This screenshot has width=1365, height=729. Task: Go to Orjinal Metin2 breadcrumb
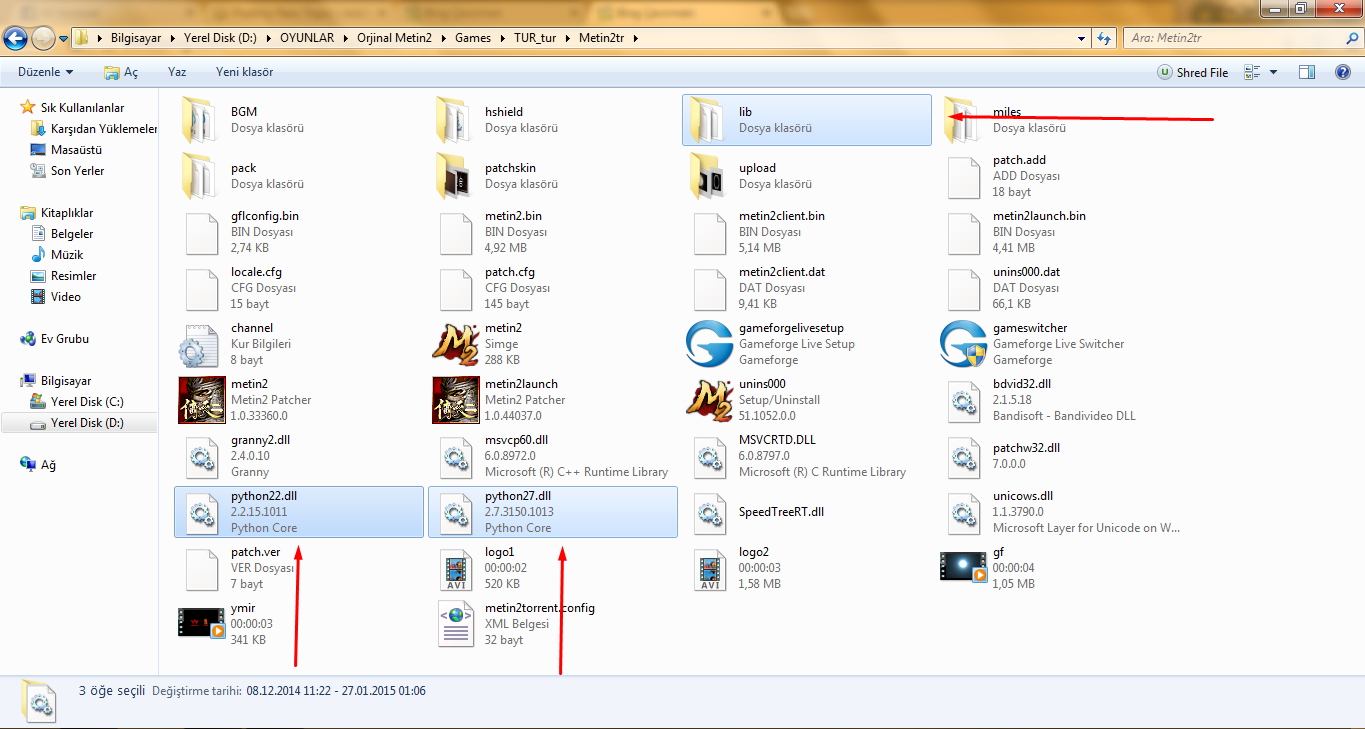(396, 38)
